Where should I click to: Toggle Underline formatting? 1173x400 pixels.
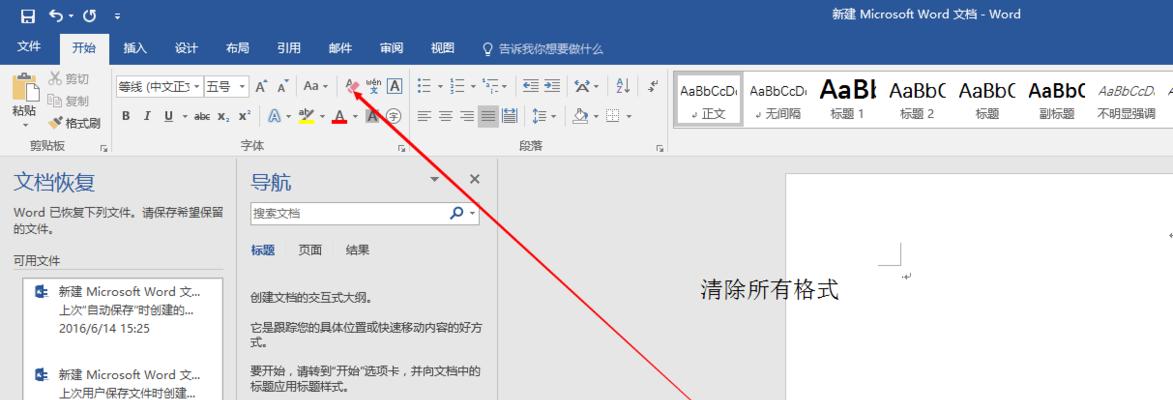168,116
